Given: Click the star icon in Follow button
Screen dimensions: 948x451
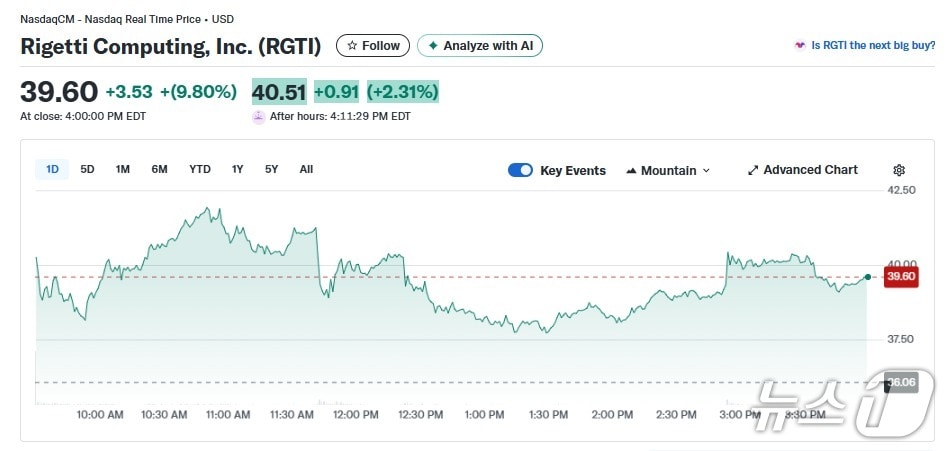Looking at the screenshot, I should tap(352, 46).
